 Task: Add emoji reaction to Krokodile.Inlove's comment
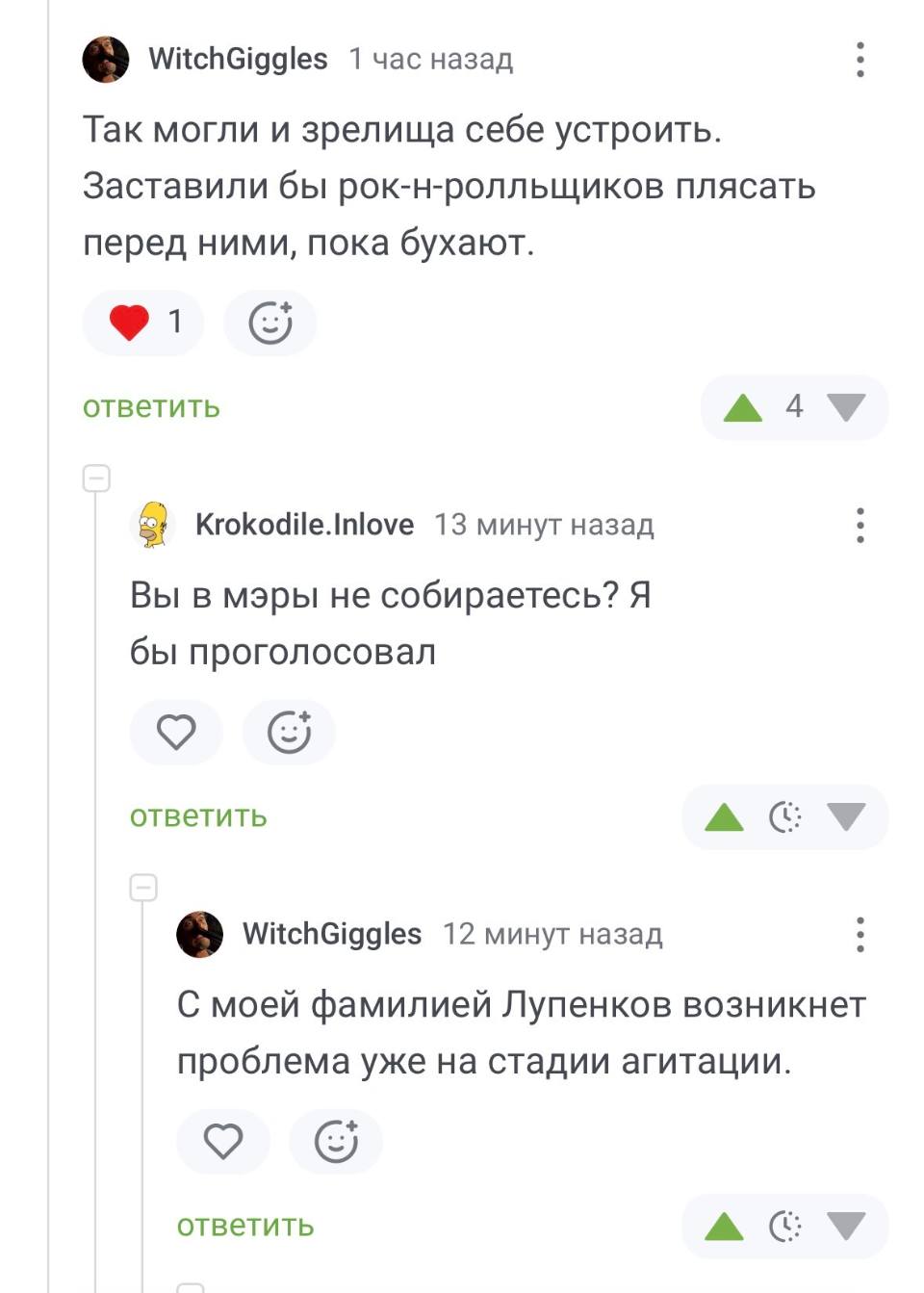tap(290, 732)
